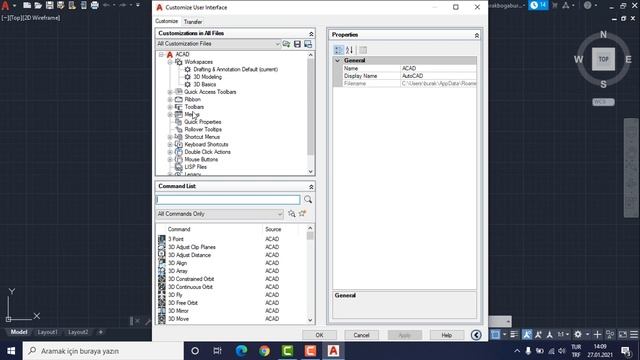
Task: Open the AutoCAD application menu logo
Action: (6, 5)
